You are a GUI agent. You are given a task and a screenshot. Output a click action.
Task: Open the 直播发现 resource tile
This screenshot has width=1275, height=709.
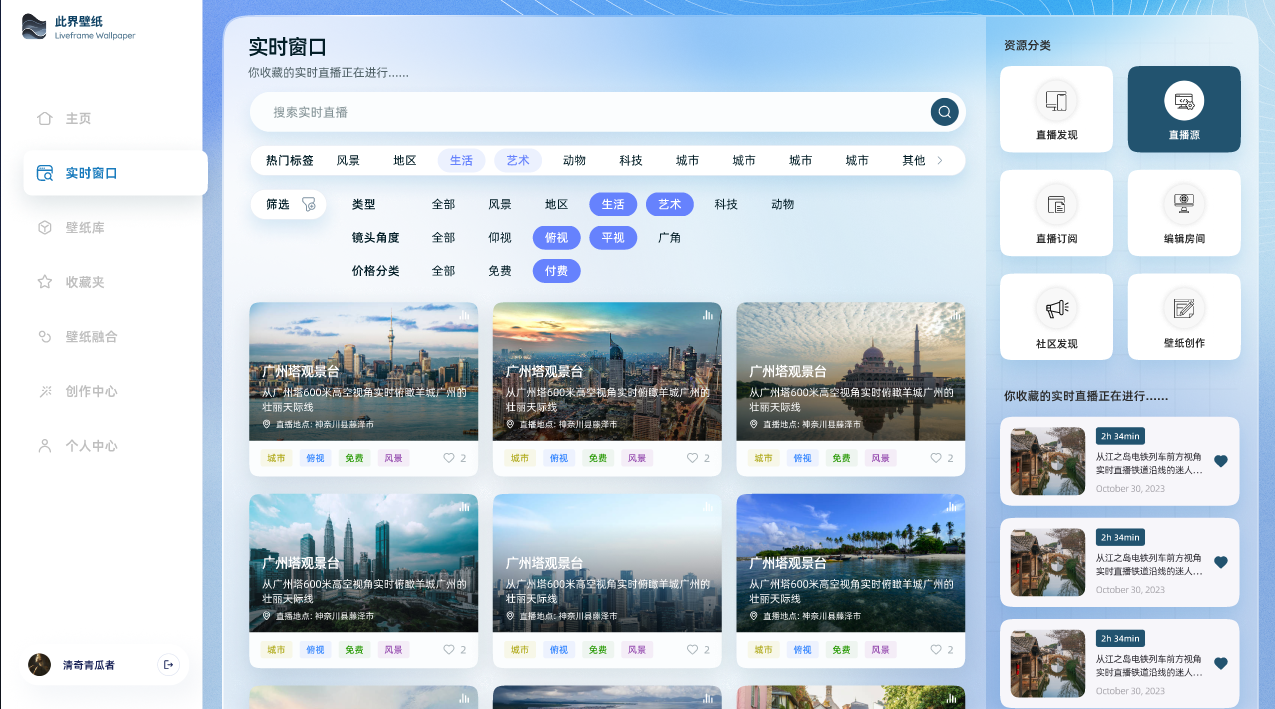[x=1056, y=109]
